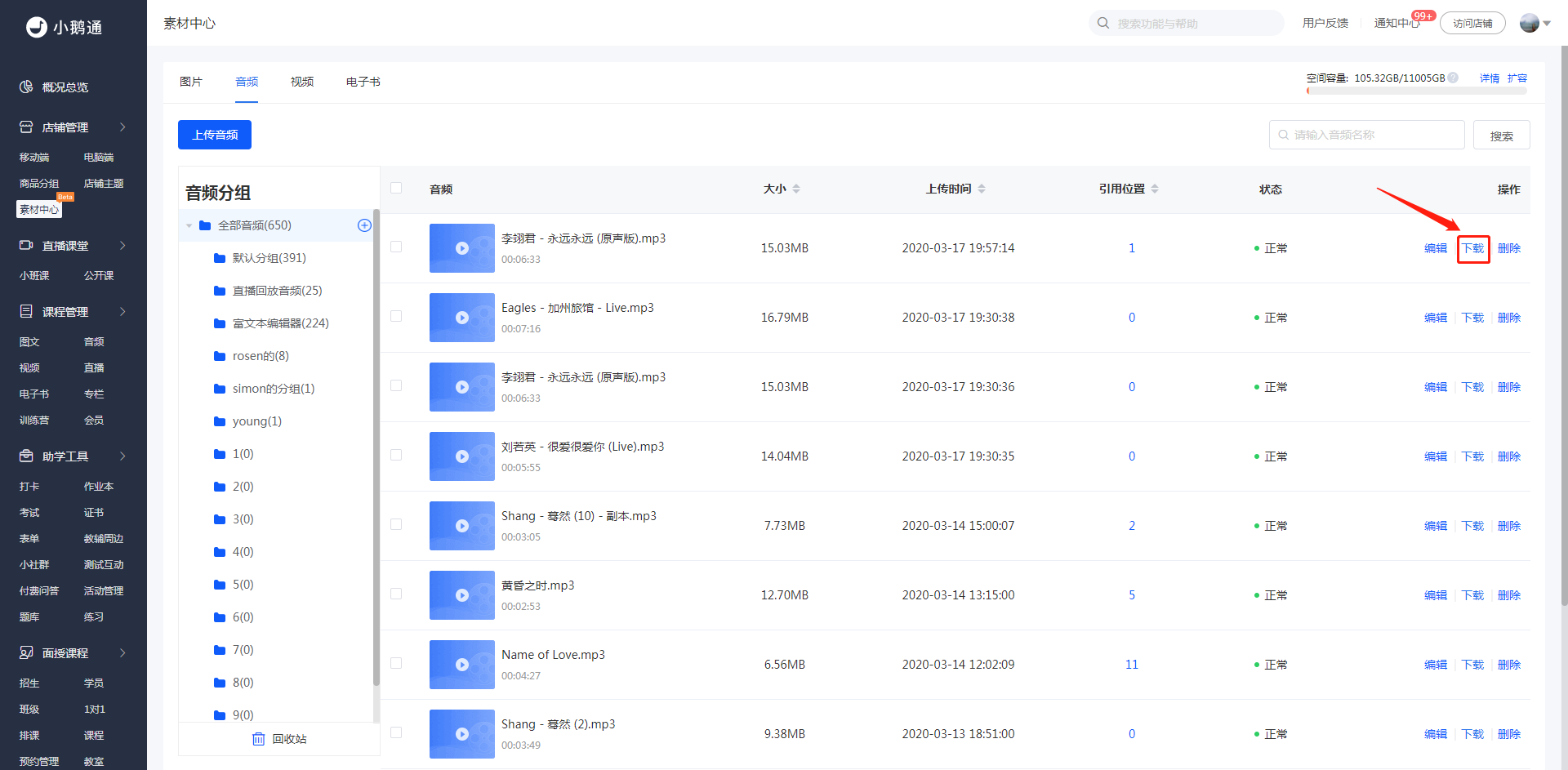Click the 概况总览 sidebar icon
The height and width of the screenshot is (770, 1568).
point(26,87)
